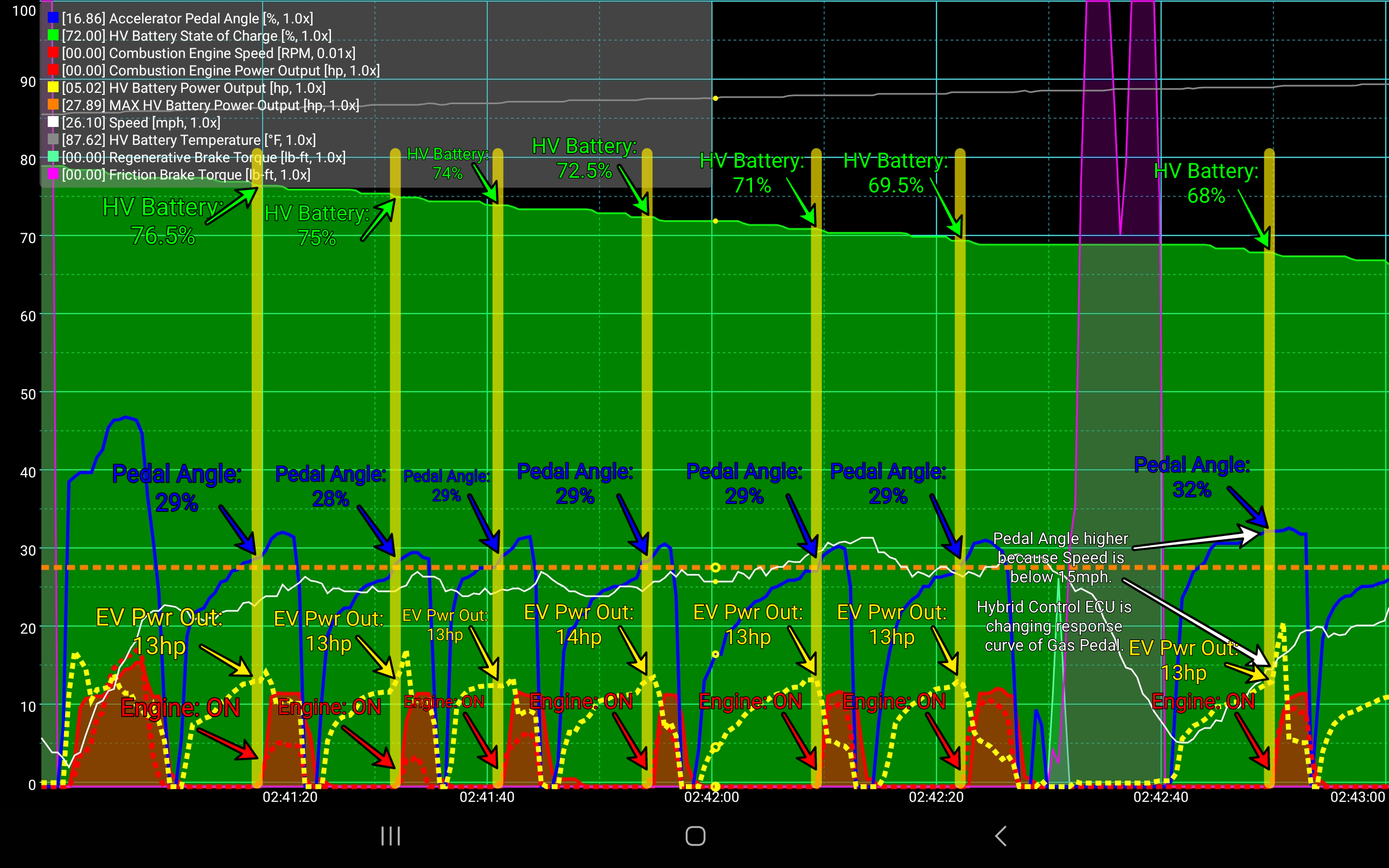Click the 20 y-axis label
The height and width of the screenshot is (868, 1389).
pyautogui.click(x=28, y=629)
